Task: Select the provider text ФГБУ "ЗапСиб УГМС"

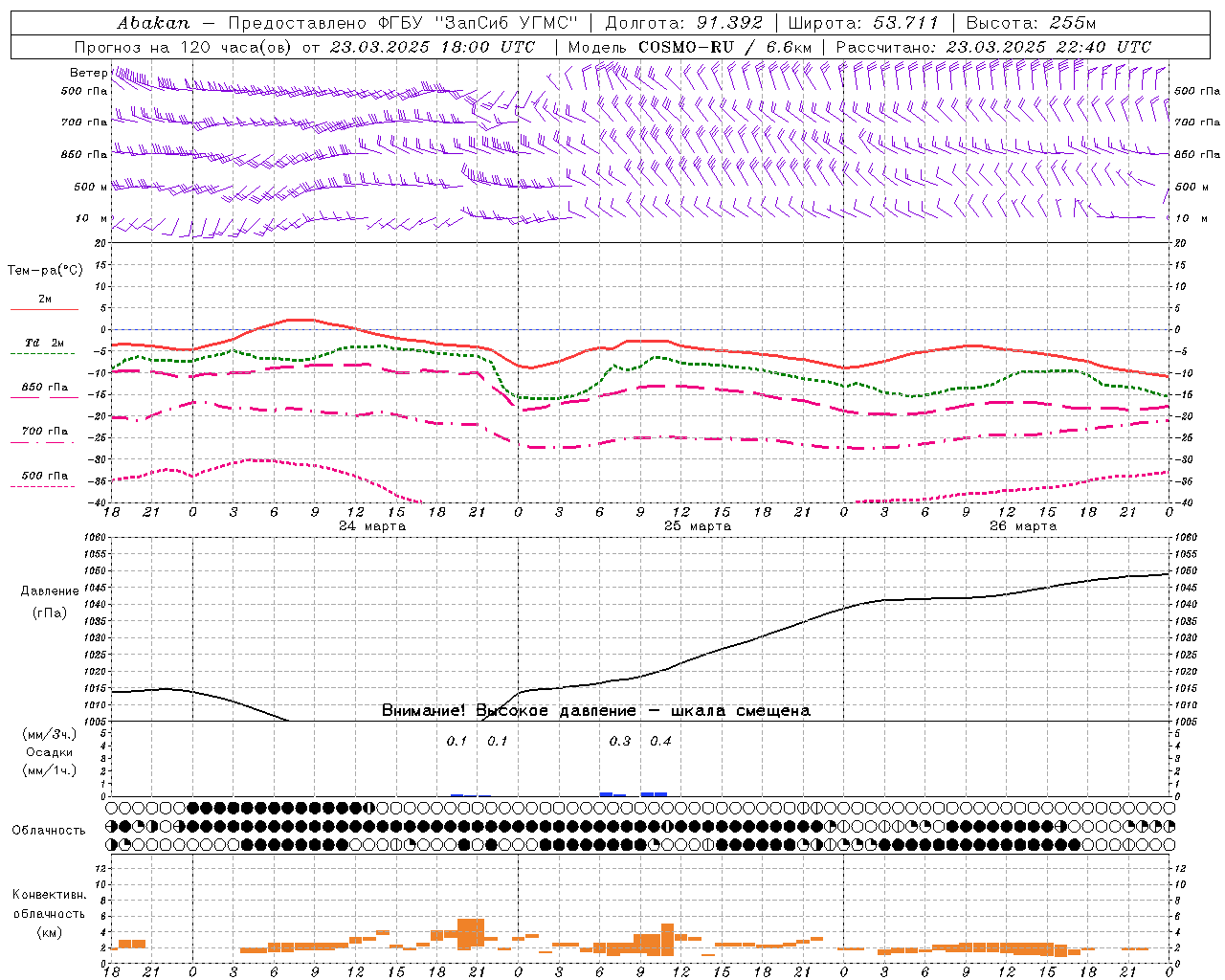Action: point(479,23)
